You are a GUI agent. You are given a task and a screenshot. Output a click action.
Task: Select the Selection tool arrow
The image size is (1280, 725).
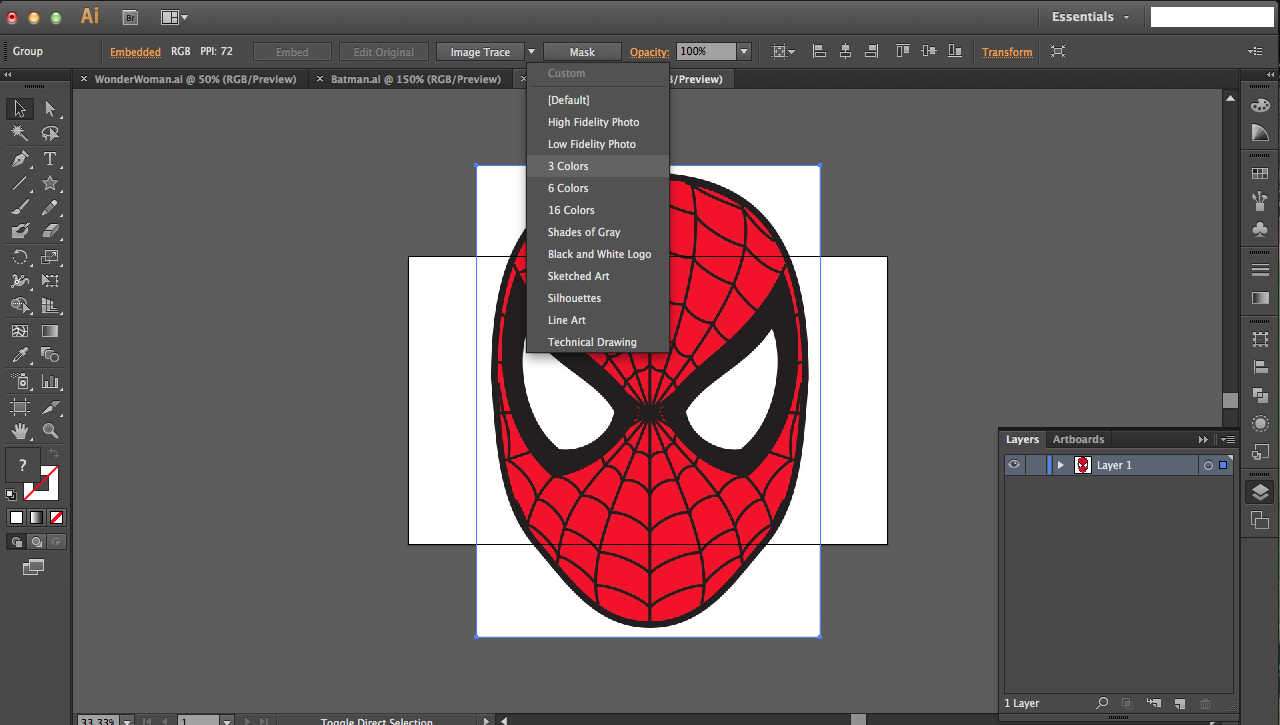20,109
